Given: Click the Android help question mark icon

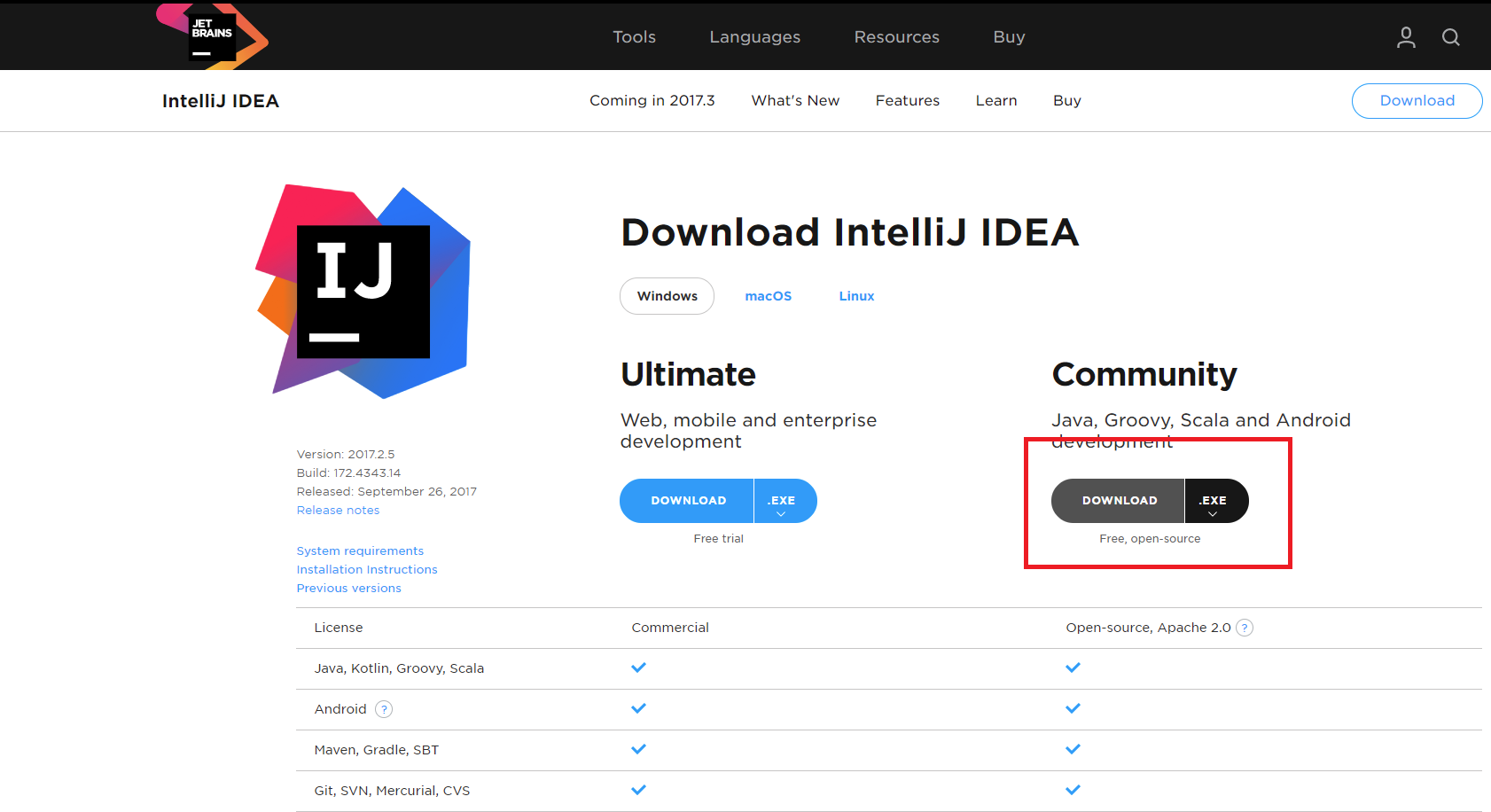Looking at the screenshot, I should click(384, 709).
